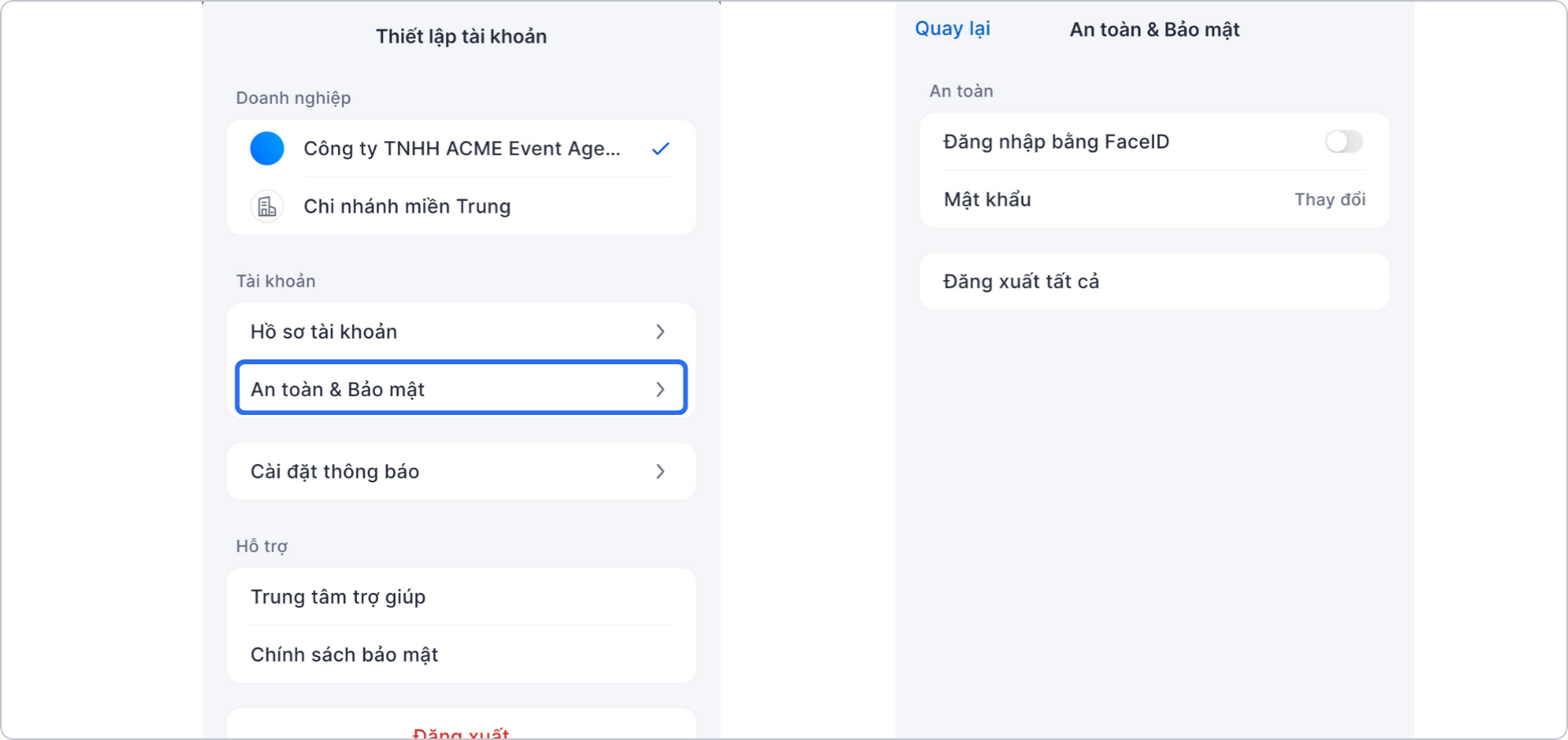Open Trung tâm trợ giúp
1568x740 pixels.
point(338,597)
